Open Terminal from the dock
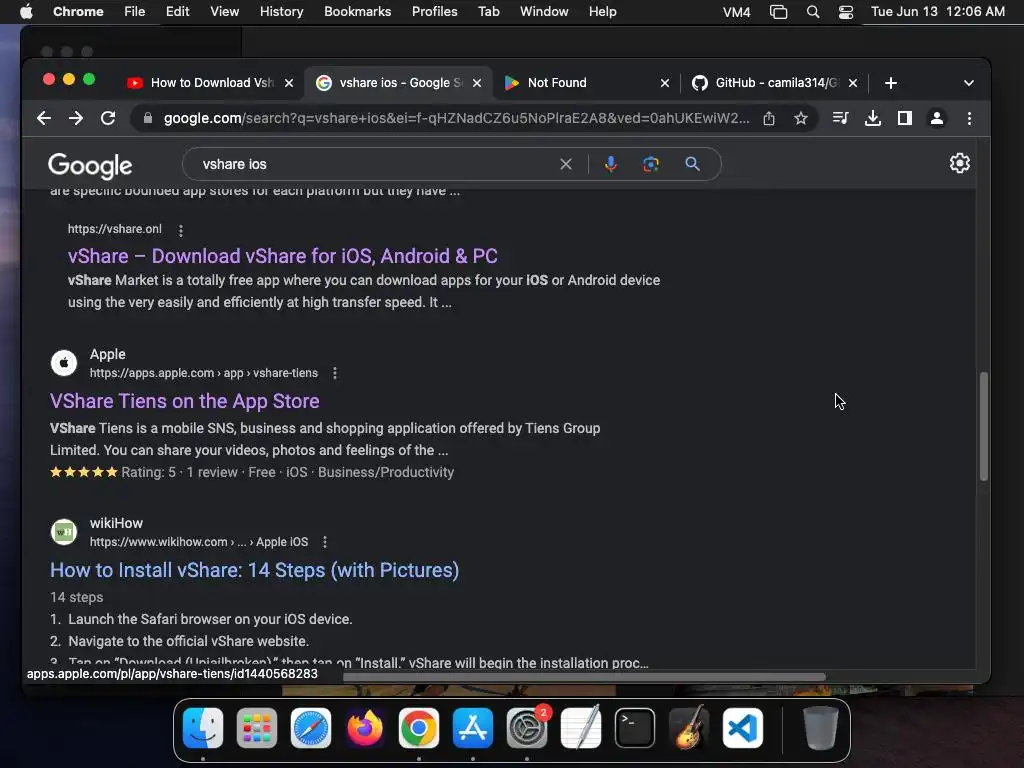The width and height of the screenshot is (1024, 768). (x=635, y=728)
